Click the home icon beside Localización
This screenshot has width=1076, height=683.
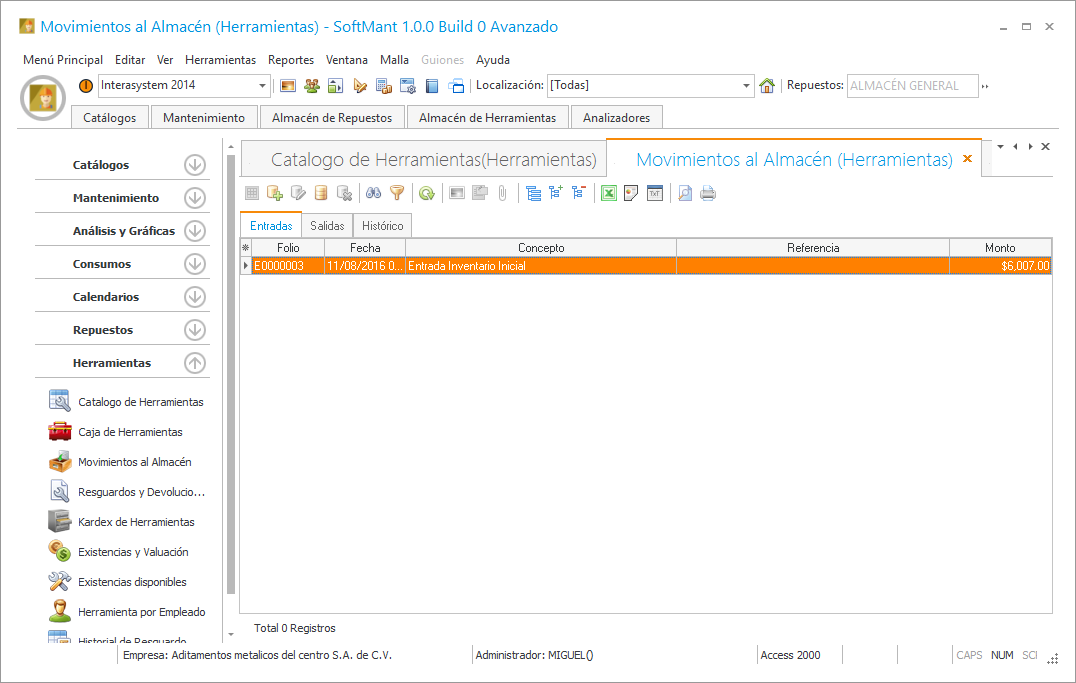click(x=767, y=86)
